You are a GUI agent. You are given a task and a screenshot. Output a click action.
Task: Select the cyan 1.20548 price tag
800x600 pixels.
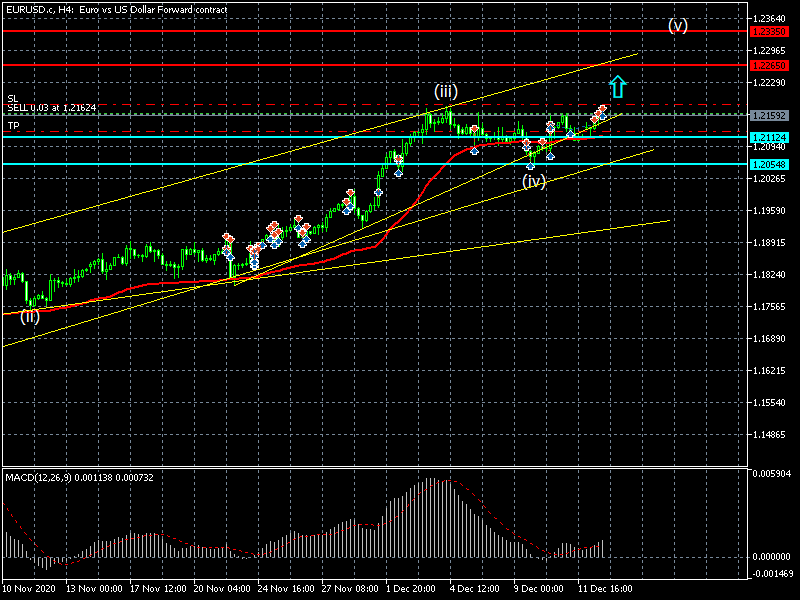769,164
